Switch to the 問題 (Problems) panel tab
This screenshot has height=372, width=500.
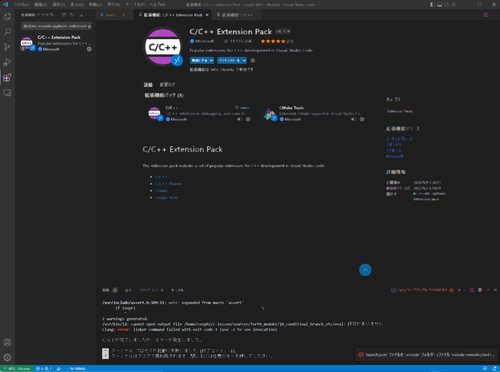[106, 290]
